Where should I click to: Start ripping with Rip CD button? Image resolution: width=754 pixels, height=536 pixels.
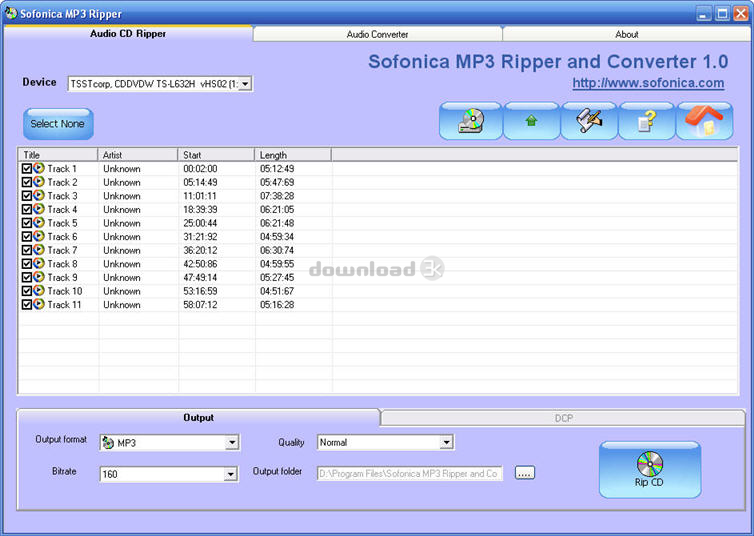tap(650, 470)
